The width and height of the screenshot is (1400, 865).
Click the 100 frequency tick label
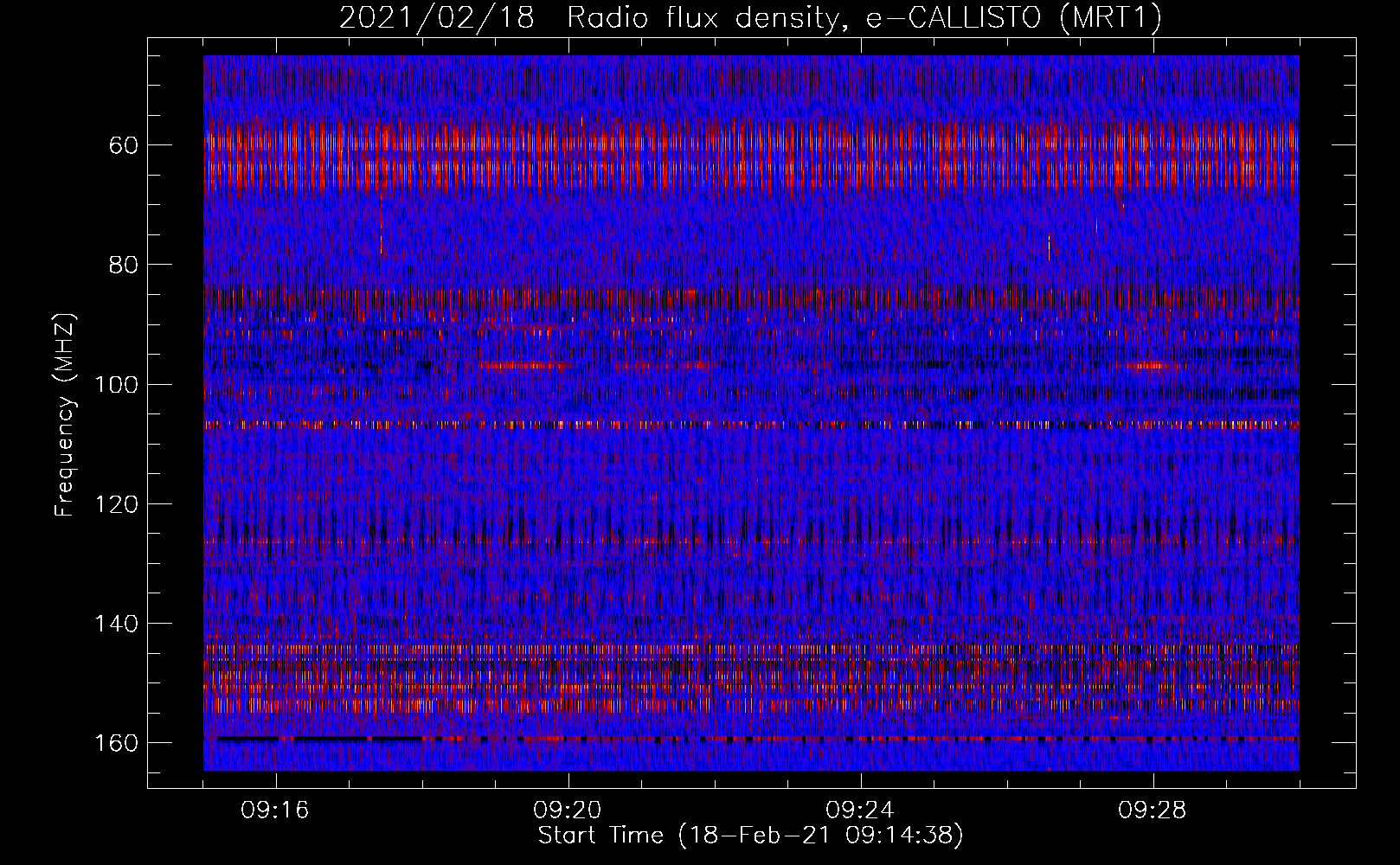(x=116, y=384)
